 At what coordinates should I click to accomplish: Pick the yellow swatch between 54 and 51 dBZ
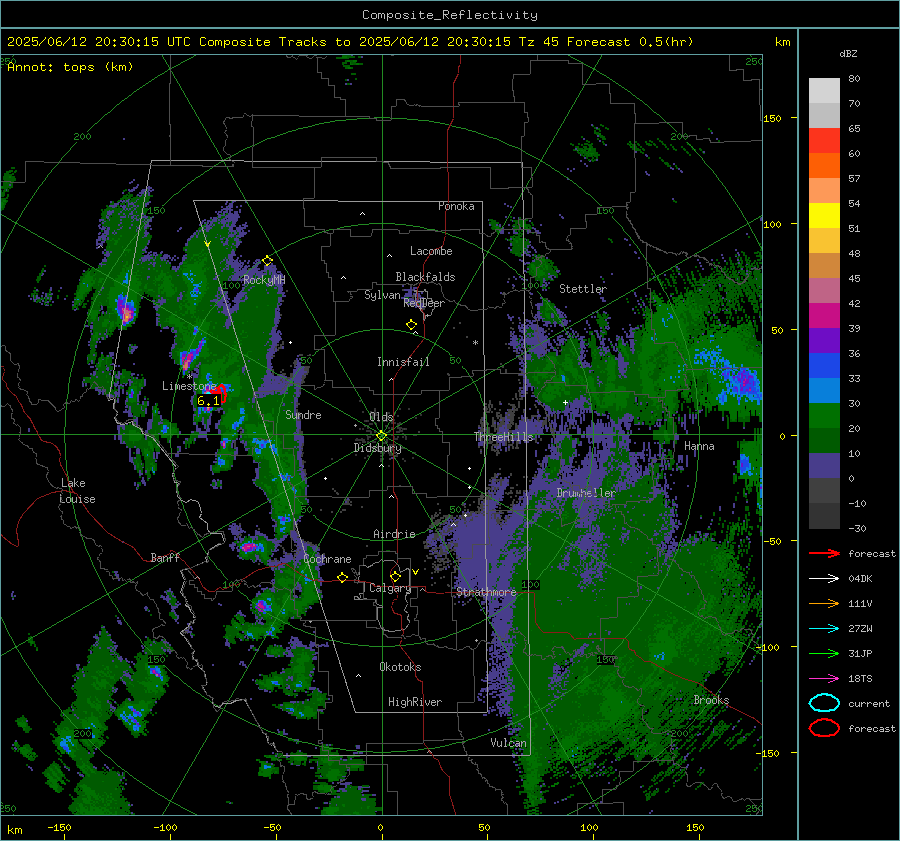coord(824,215)
